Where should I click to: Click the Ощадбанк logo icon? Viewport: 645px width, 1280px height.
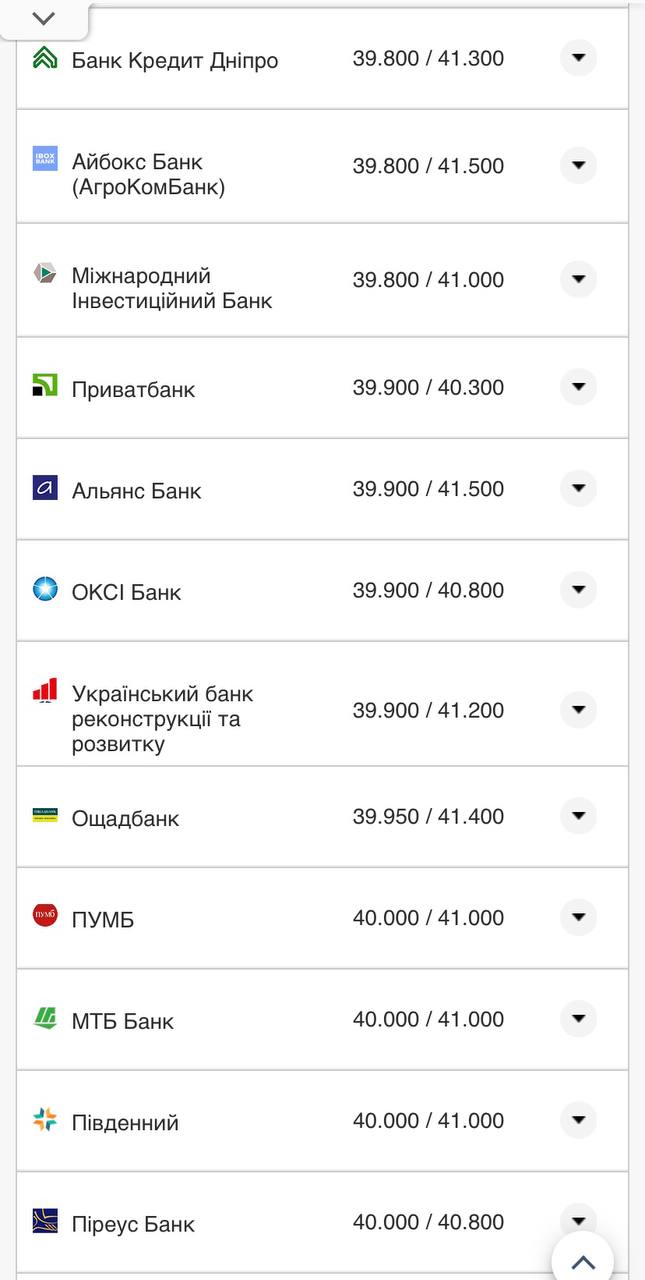point(45,815)
